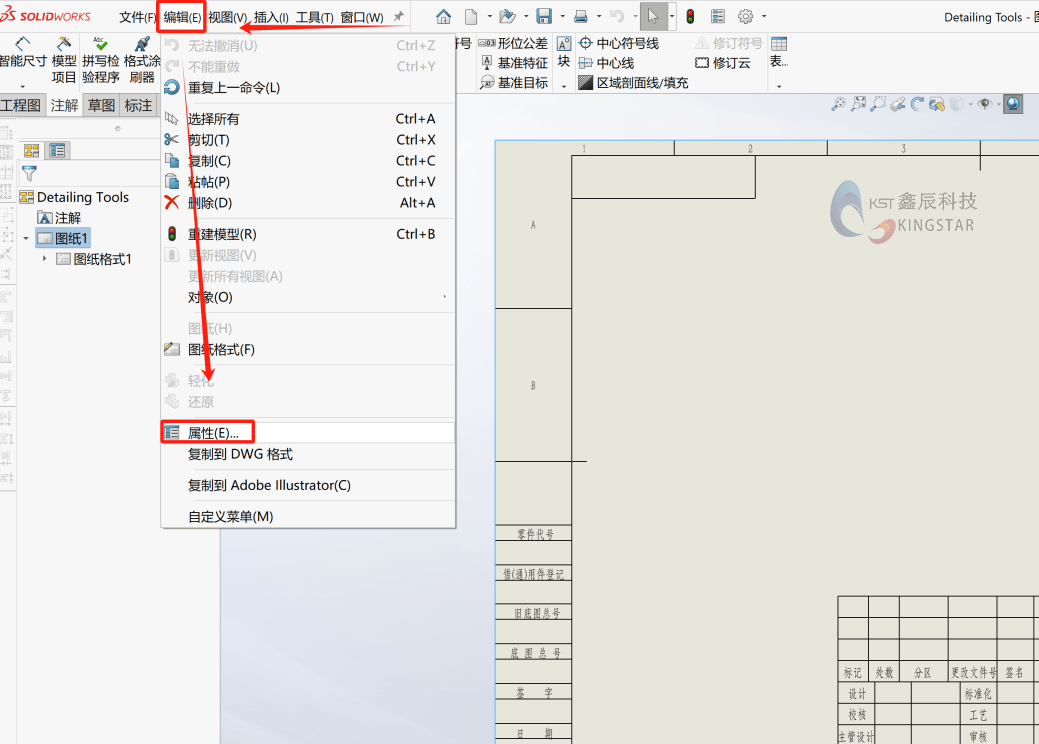Toggle the shaded render sphere icon
Screen dimensions: 1039x744
[1012, 103]
